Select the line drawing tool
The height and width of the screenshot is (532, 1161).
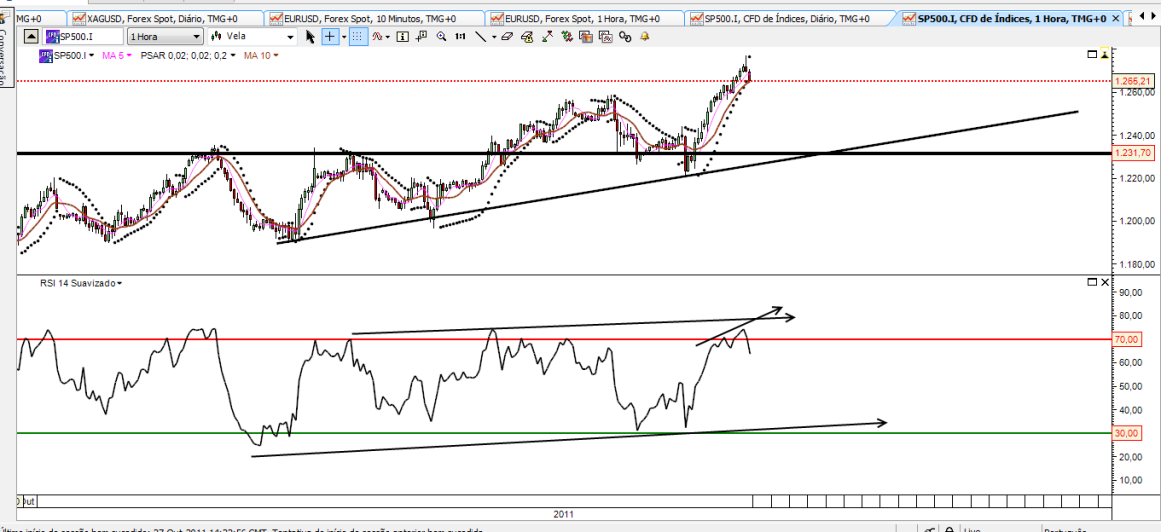[x=481, y=36]
